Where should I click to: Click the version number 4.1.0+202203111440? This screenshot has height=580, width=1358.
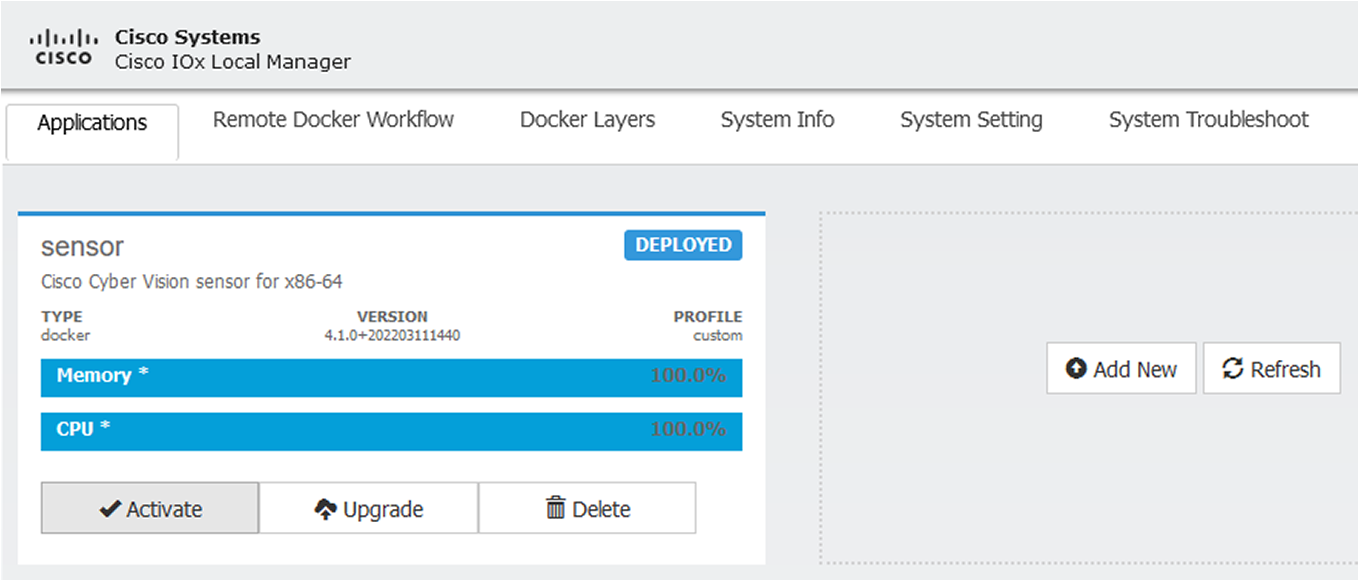tap(392, 335)
